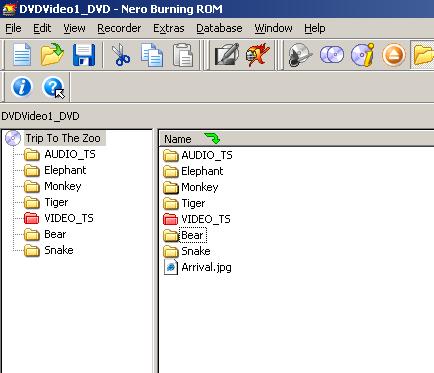This screenshot has height=373, width=434.
Task: Sort by the Name column header
Action: click(178, 139)
